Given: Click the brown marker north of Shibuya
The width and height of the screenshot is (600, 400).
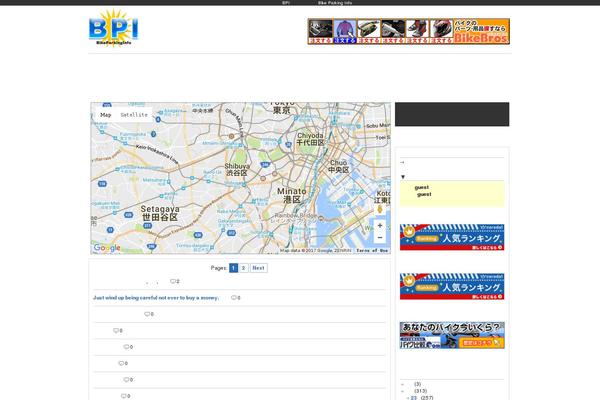Looking at the screenshot, I should click(232, 136).
